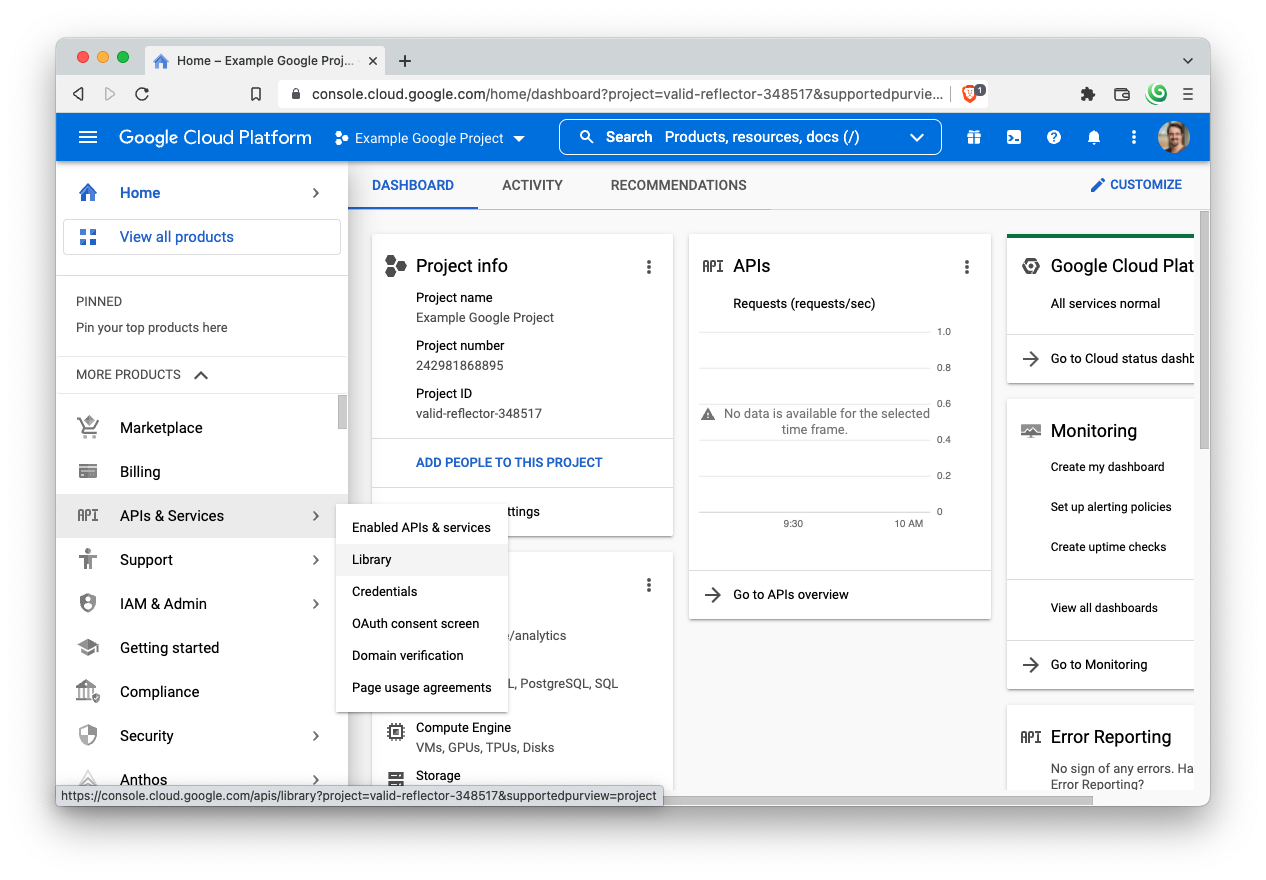Open notifications bell icon
The width and height of the screenshot is (1266, 880).
(1094, 137)
